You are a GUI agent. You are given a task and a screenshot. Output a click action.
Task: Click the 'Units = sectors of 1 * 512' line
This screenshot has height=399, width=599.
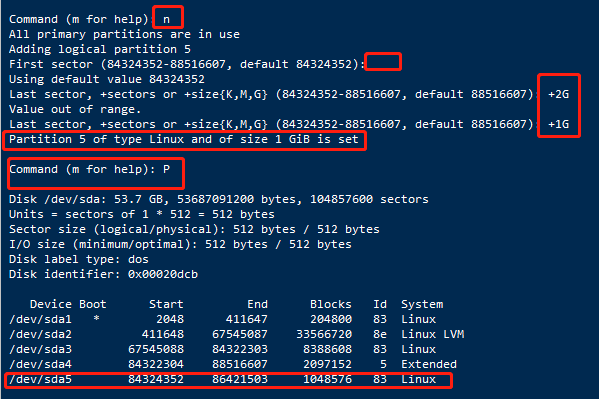point(142,214)
